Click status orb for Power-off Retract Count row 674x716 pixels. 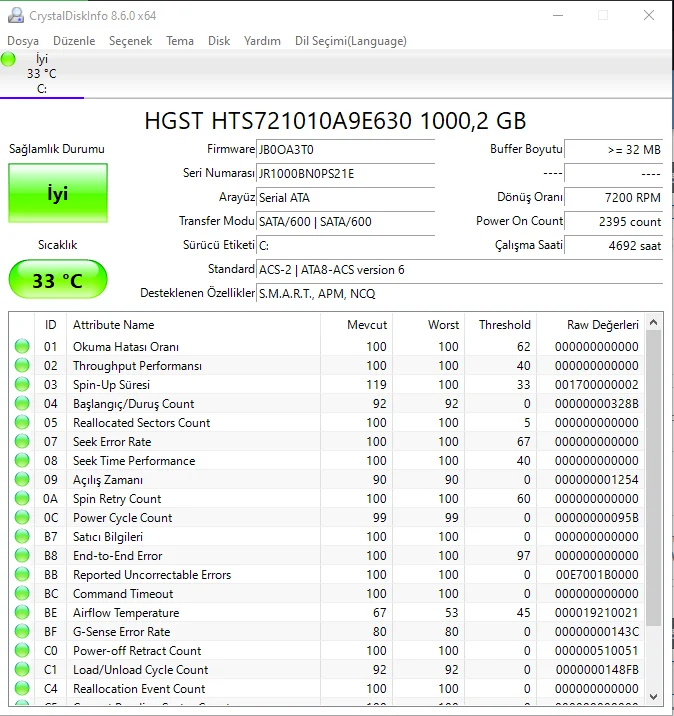(22, 650)
